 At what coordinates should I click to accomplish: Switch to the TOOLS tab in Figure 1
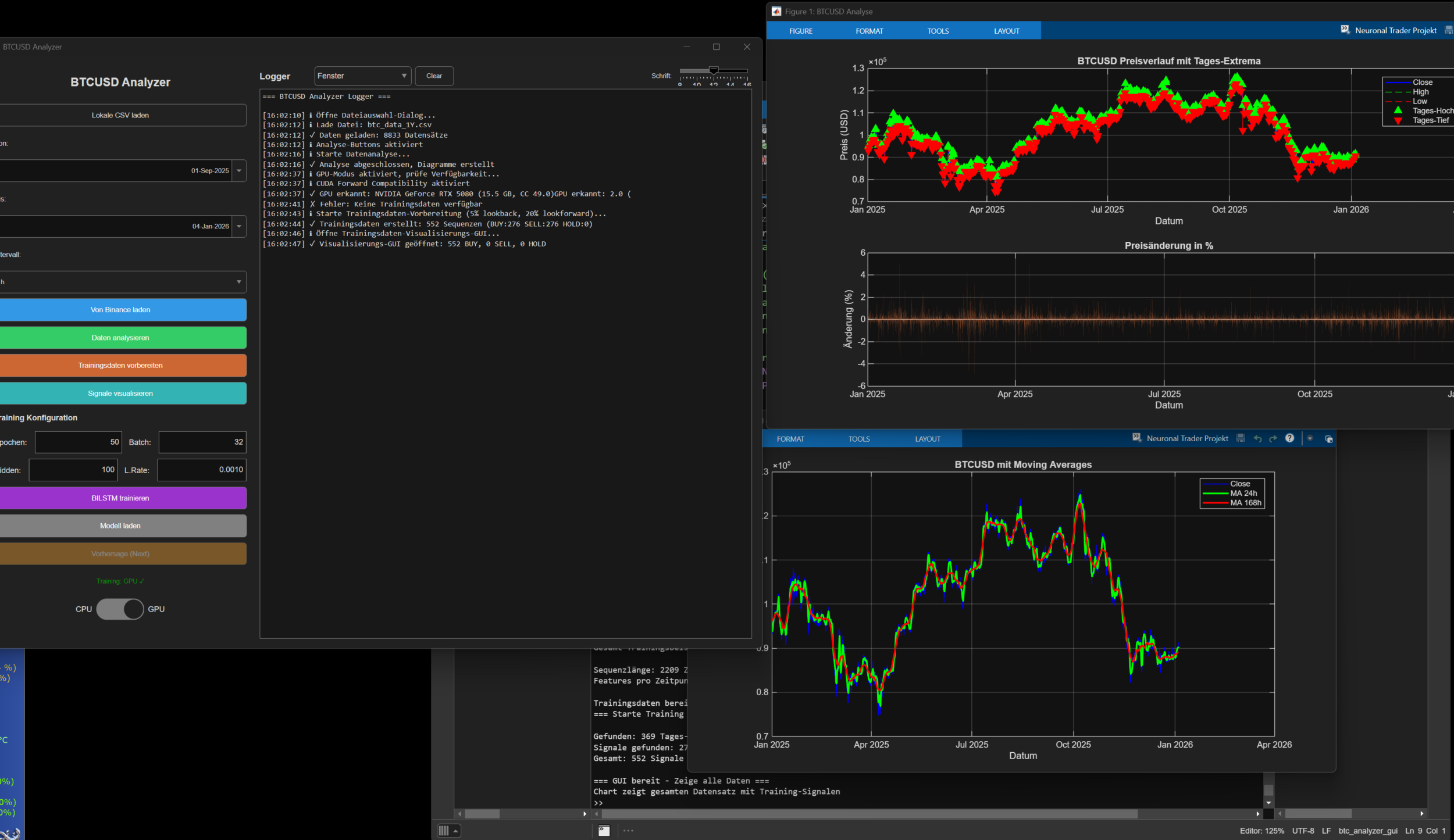[938, 31]
